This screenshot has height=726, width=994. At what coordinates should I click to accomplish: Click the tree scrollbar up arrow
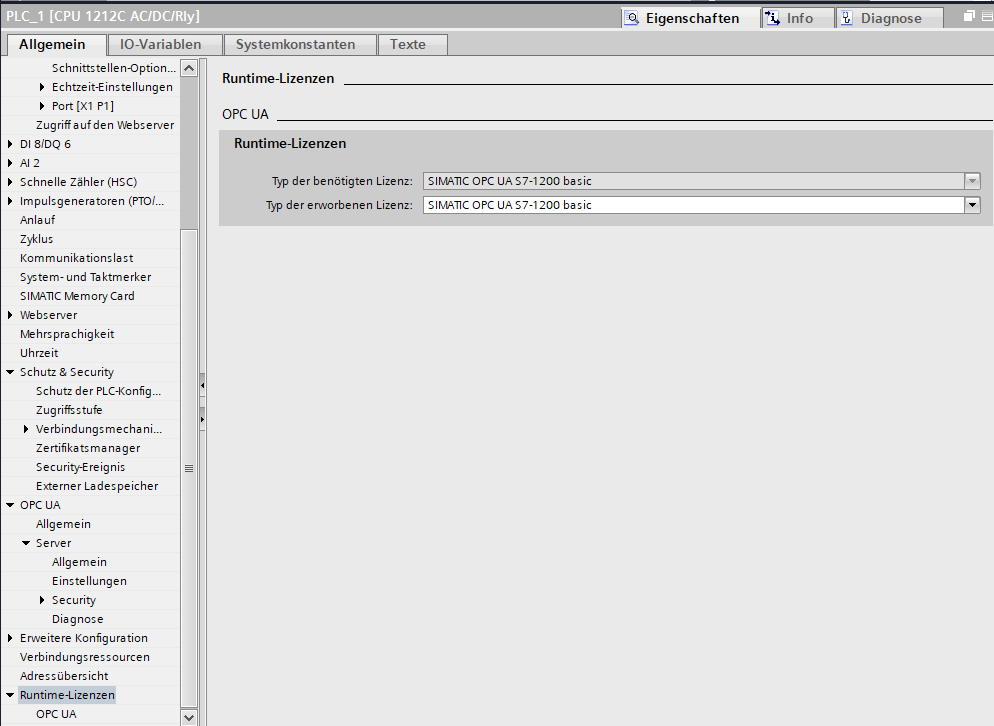click(x=189, y=68)
